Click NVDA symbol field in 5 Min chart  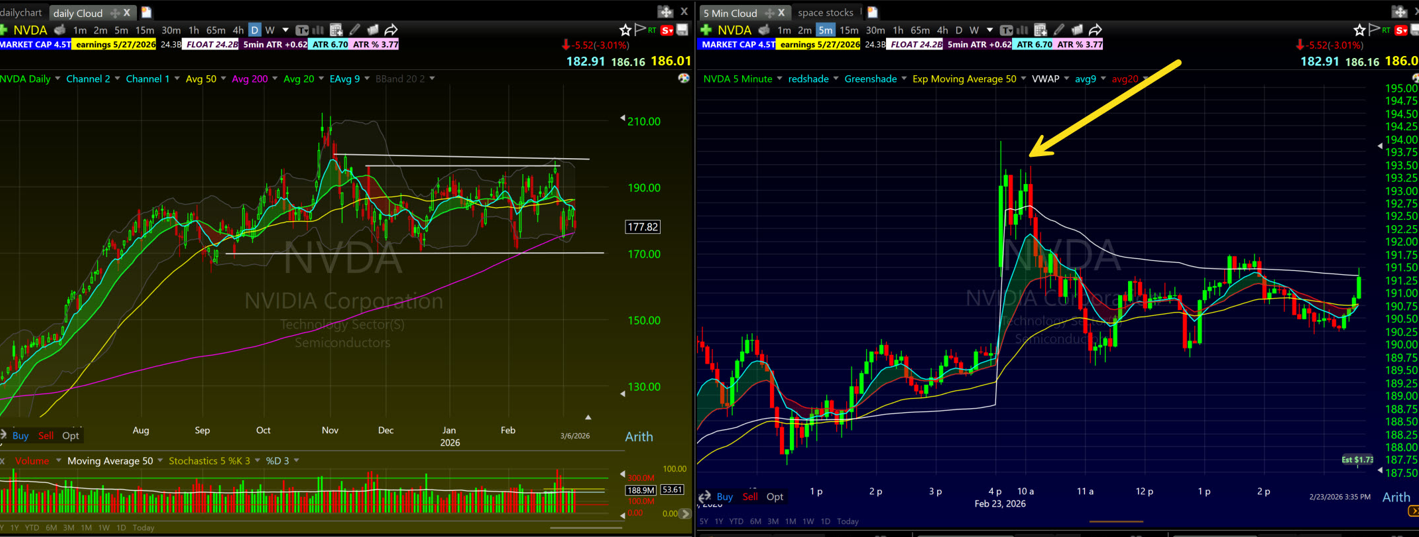pyautogui.click(x=734, y=30)
